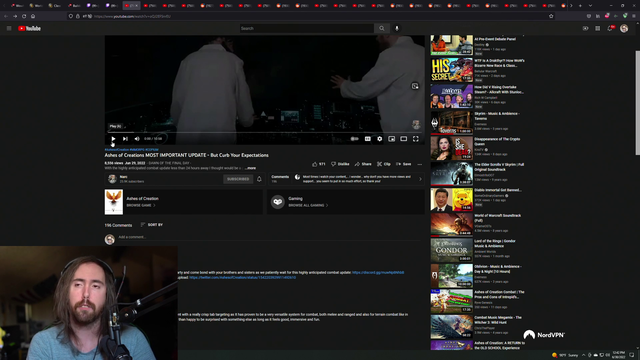The image size is (640, 360).
Task: Reload the page in browser
Action: pyautogui.click(x=24, y=16)
